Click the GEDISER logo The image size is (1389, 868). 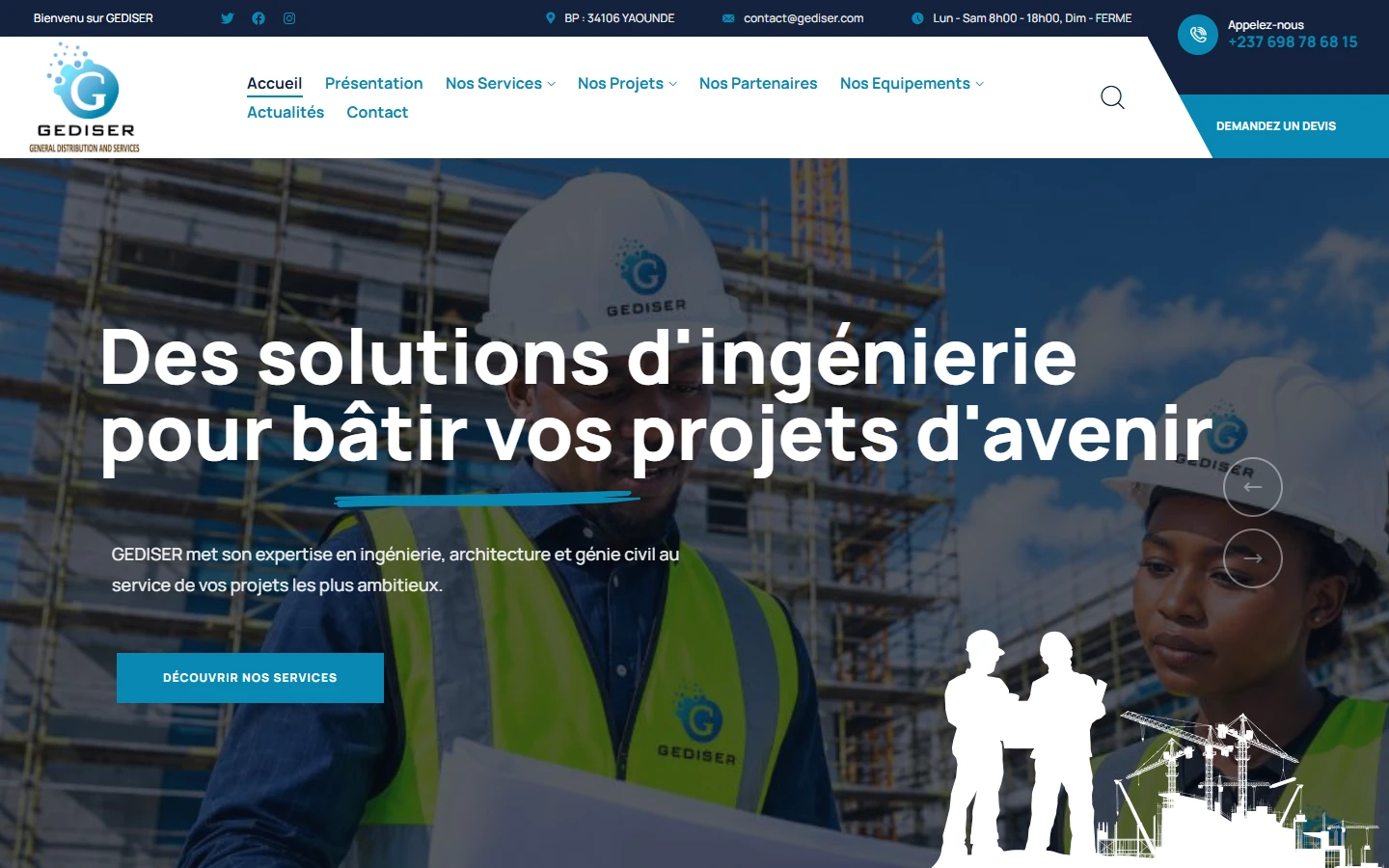tap(85, 97)
